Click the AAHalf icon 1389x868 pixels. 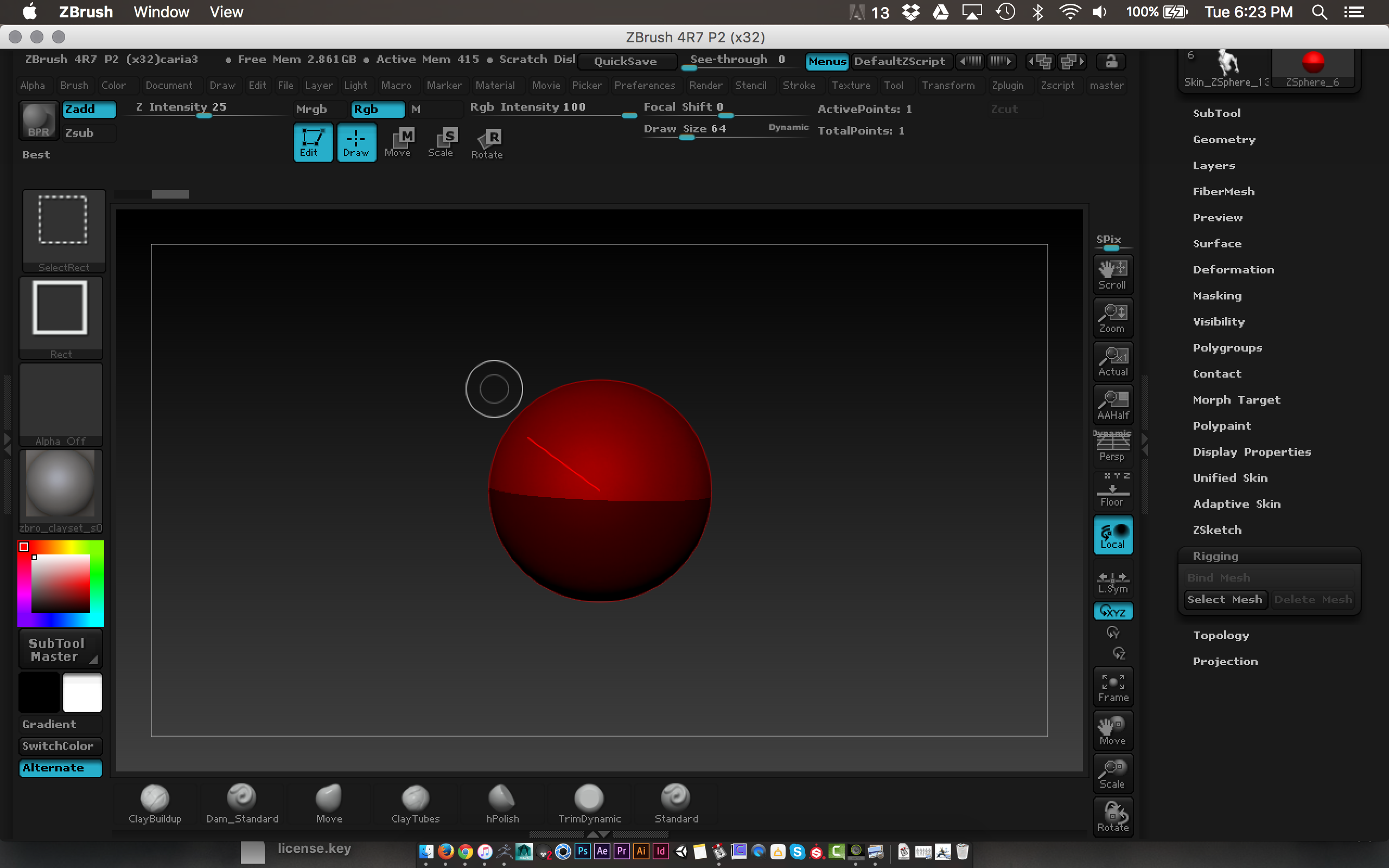tap(1112, 405)
